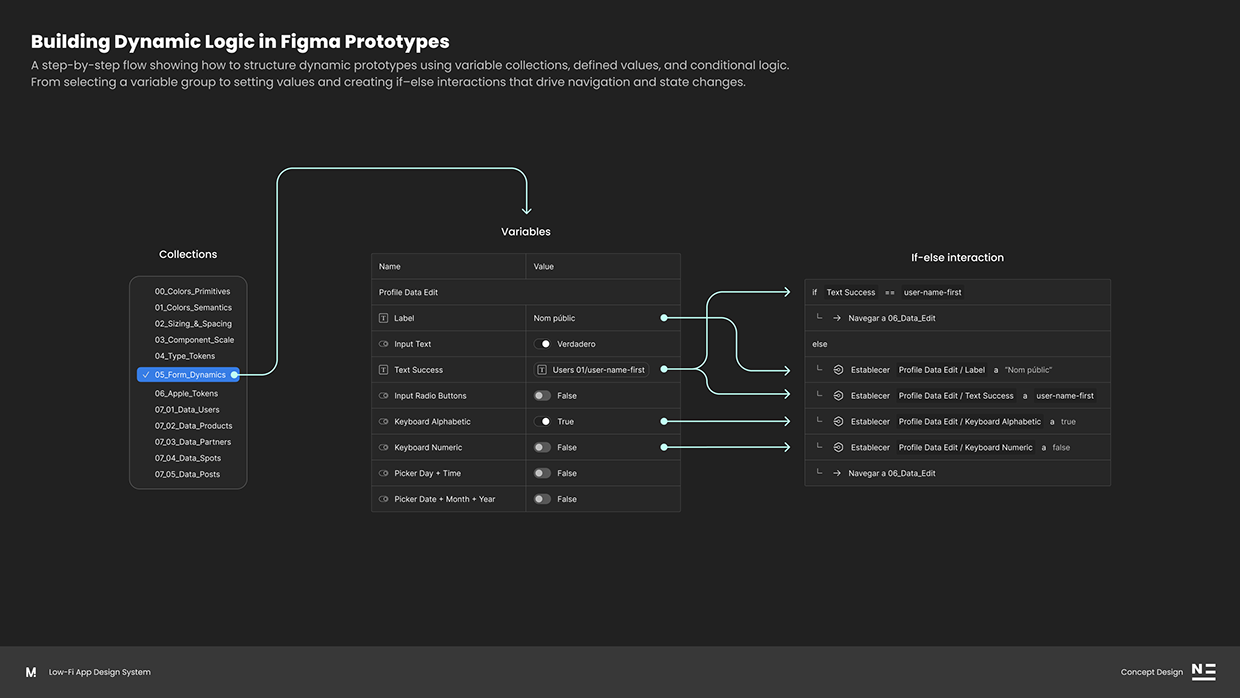Click the Users 01/user-name-first variable chip
The width and height of the screenshot is (1240, 698).
click(x=591, y=370)
